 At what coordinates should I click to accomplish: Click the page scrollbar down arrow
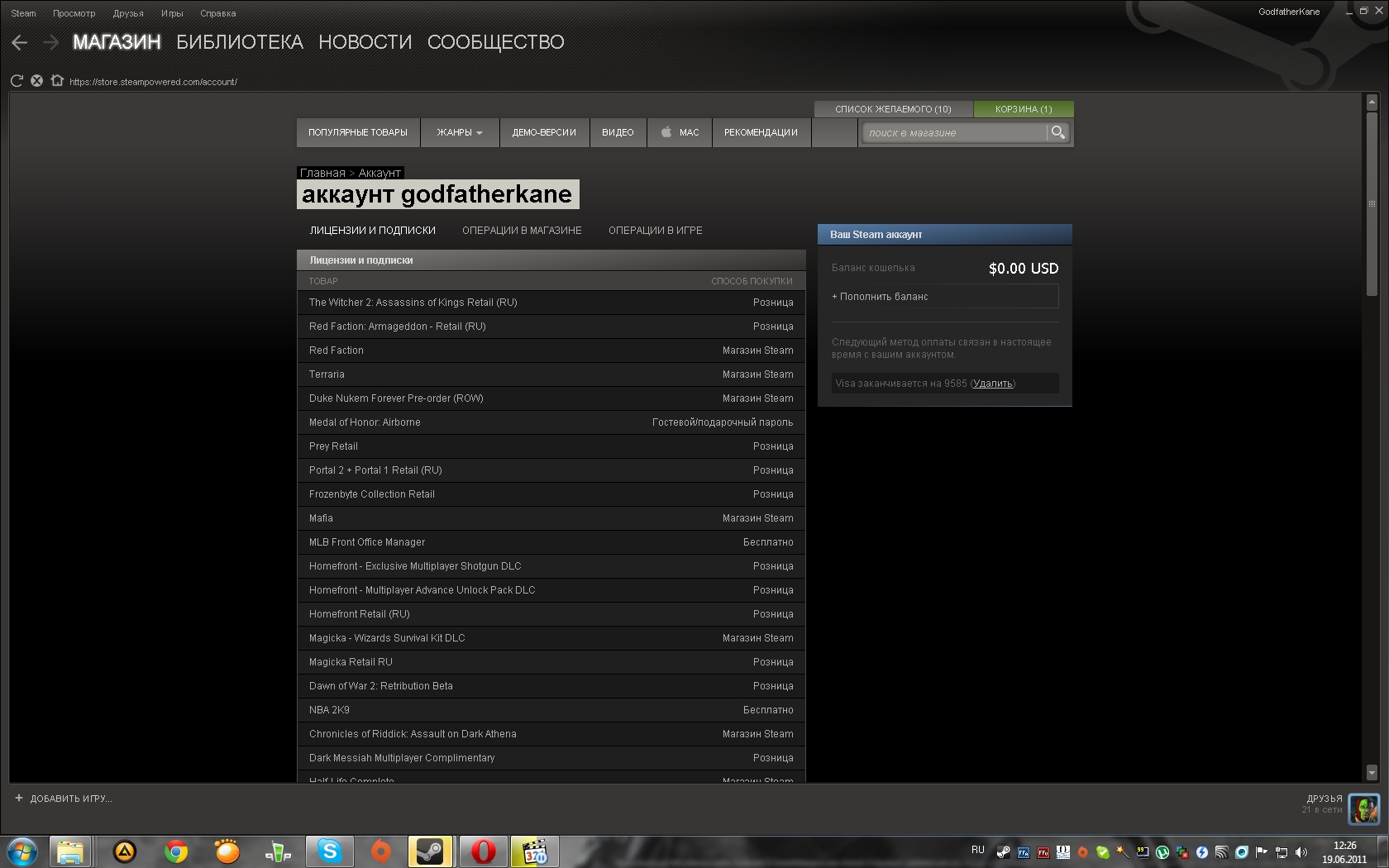[x=1372, y=773]
